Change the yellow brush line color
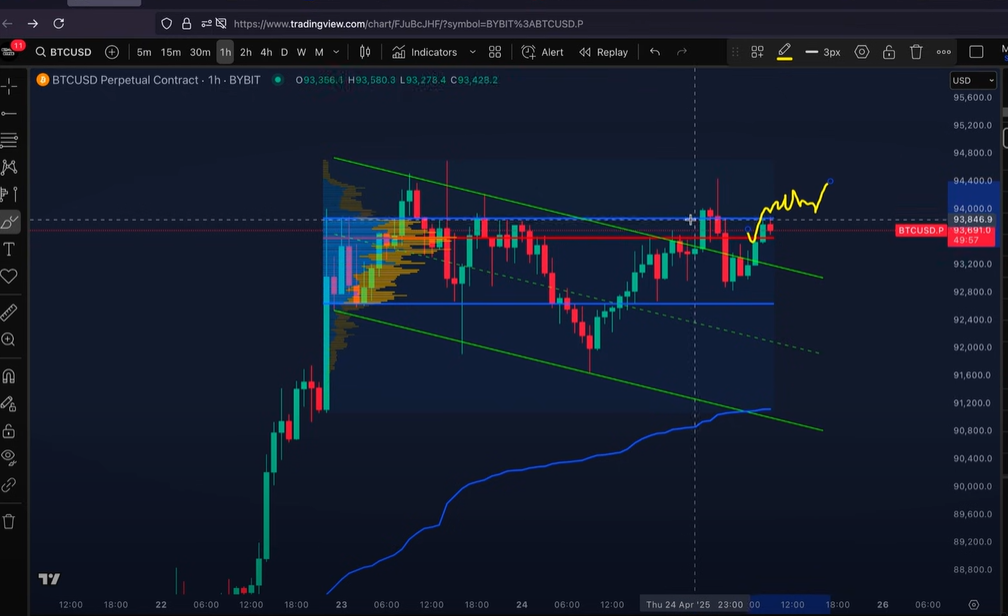 [x=784, y=52]
